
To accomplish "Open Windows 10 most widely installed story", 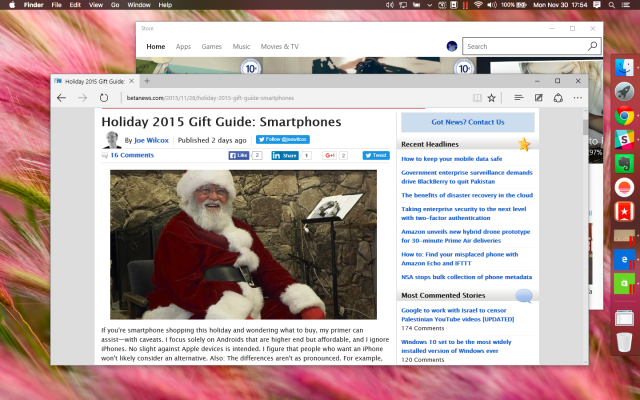I will (456, 346).
